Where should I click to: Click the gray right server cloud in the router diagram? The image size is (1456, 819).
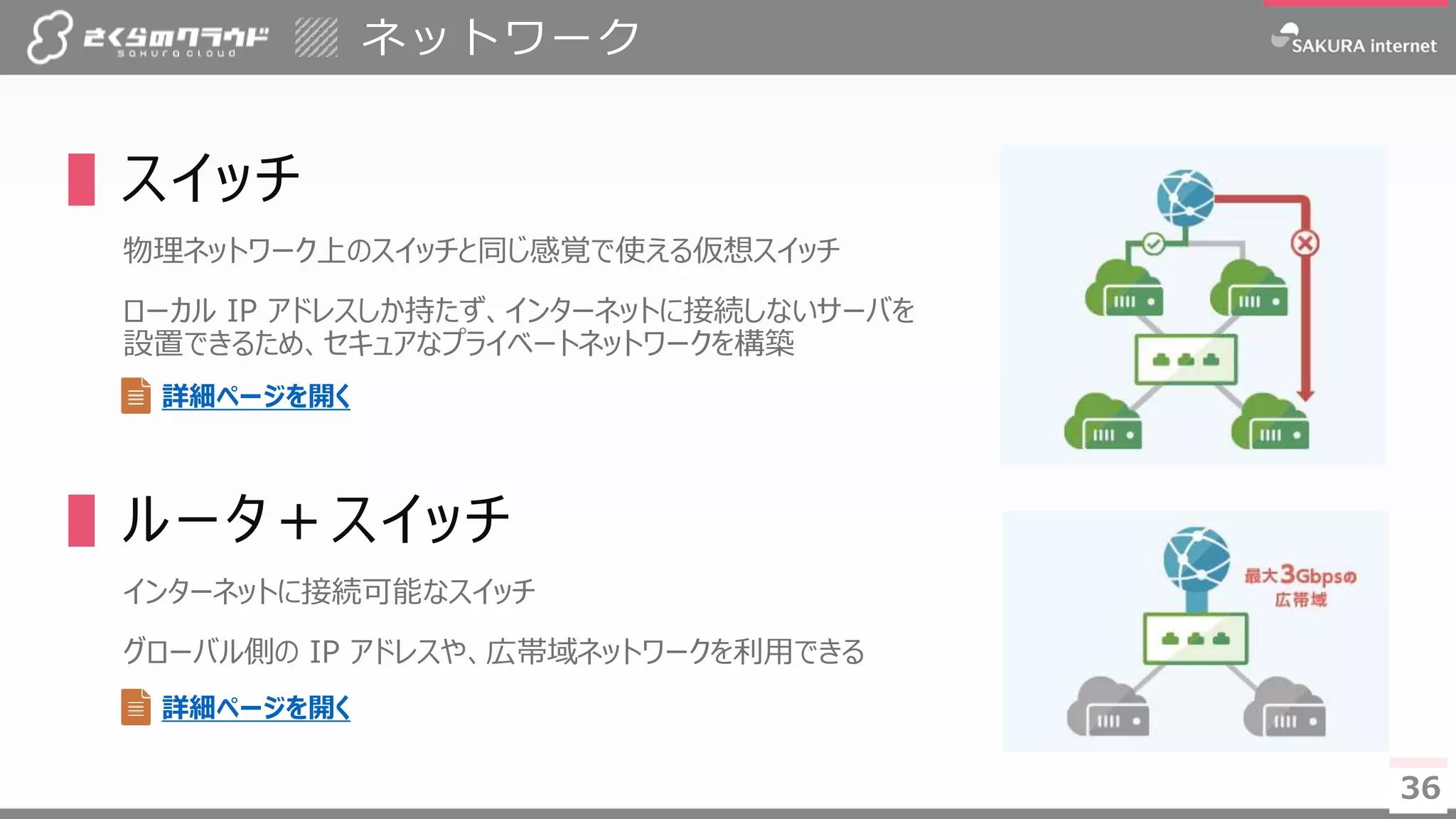coord(1284,707)
